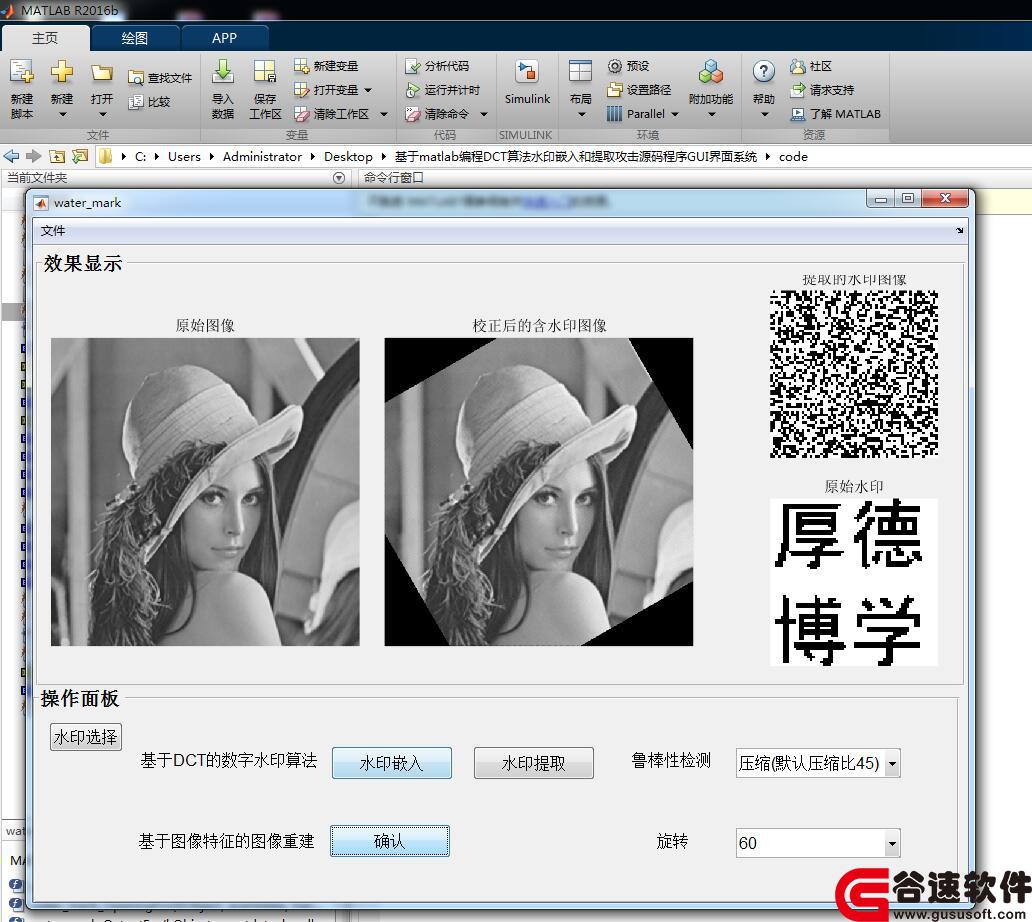Click code at end of folder path
1032x922 pixels.
[x=793, y=157]
